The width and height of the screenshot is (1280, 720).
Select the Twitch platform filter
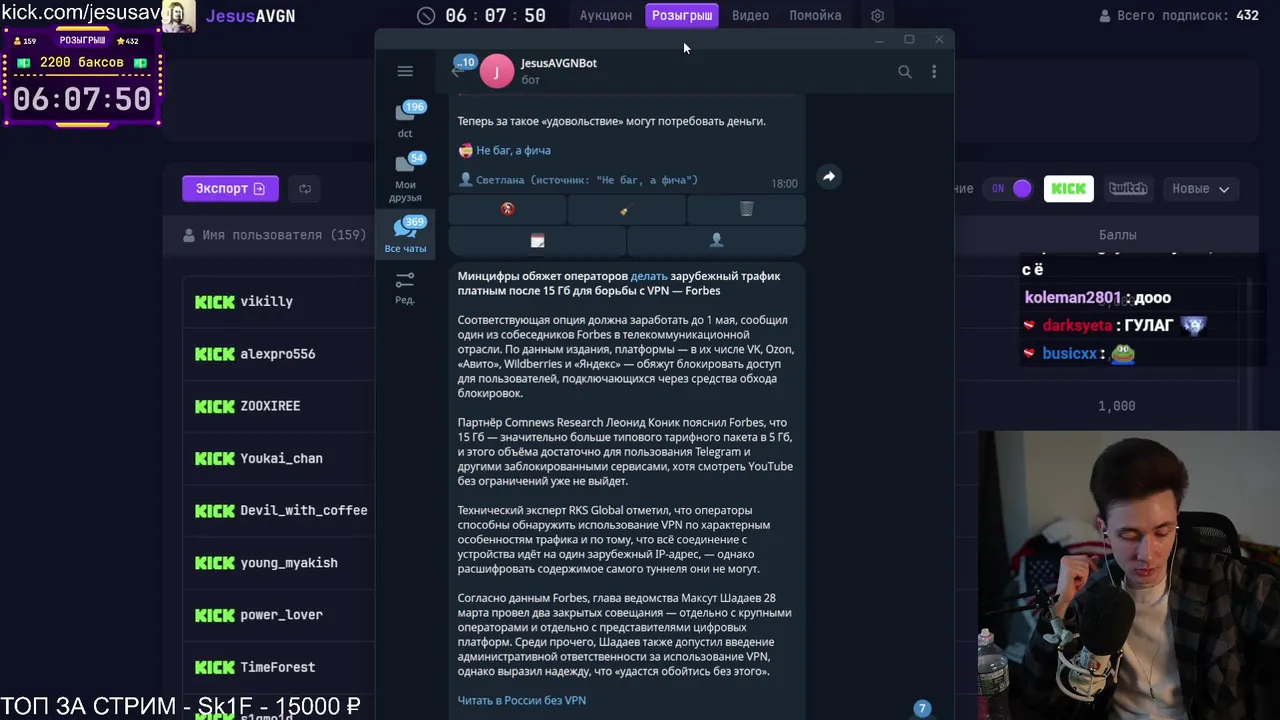pos(1128,188)
